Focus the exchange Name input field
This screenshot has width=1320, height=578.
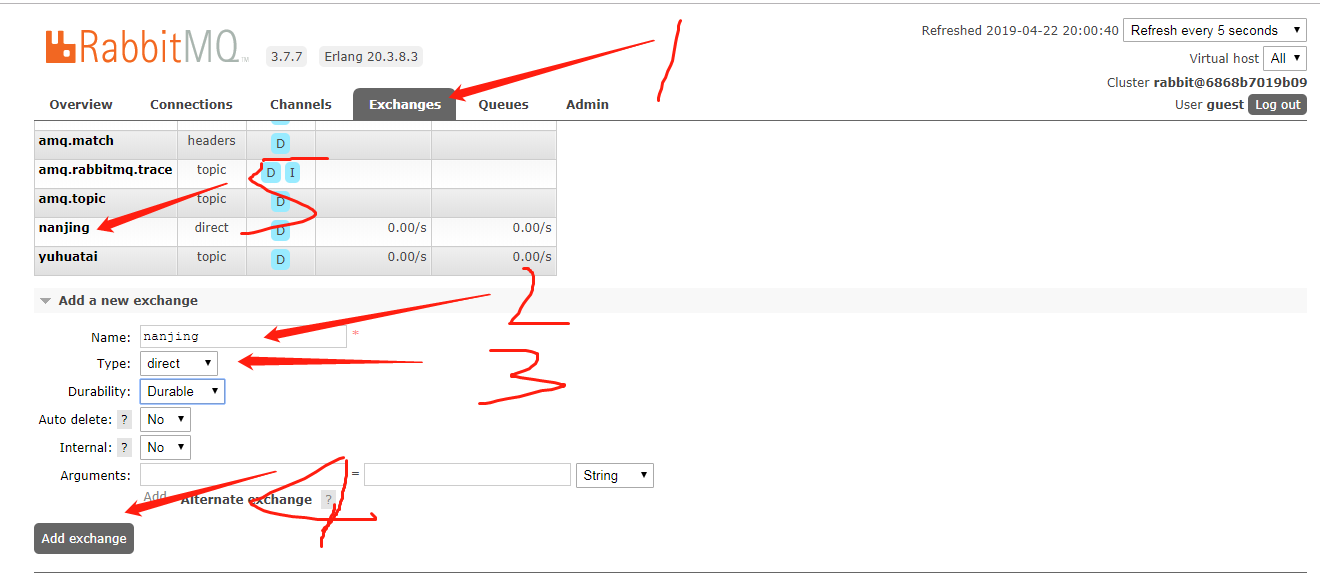(x=243, y=336)
